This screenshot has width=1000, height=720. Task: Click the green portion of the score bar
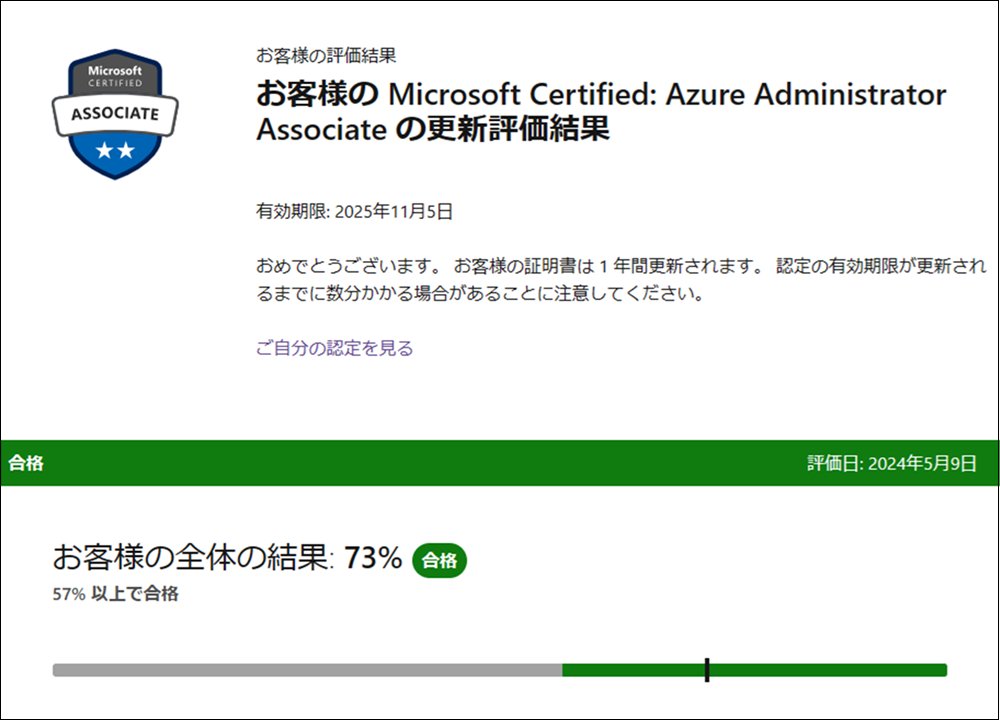(x=754, y=670)
